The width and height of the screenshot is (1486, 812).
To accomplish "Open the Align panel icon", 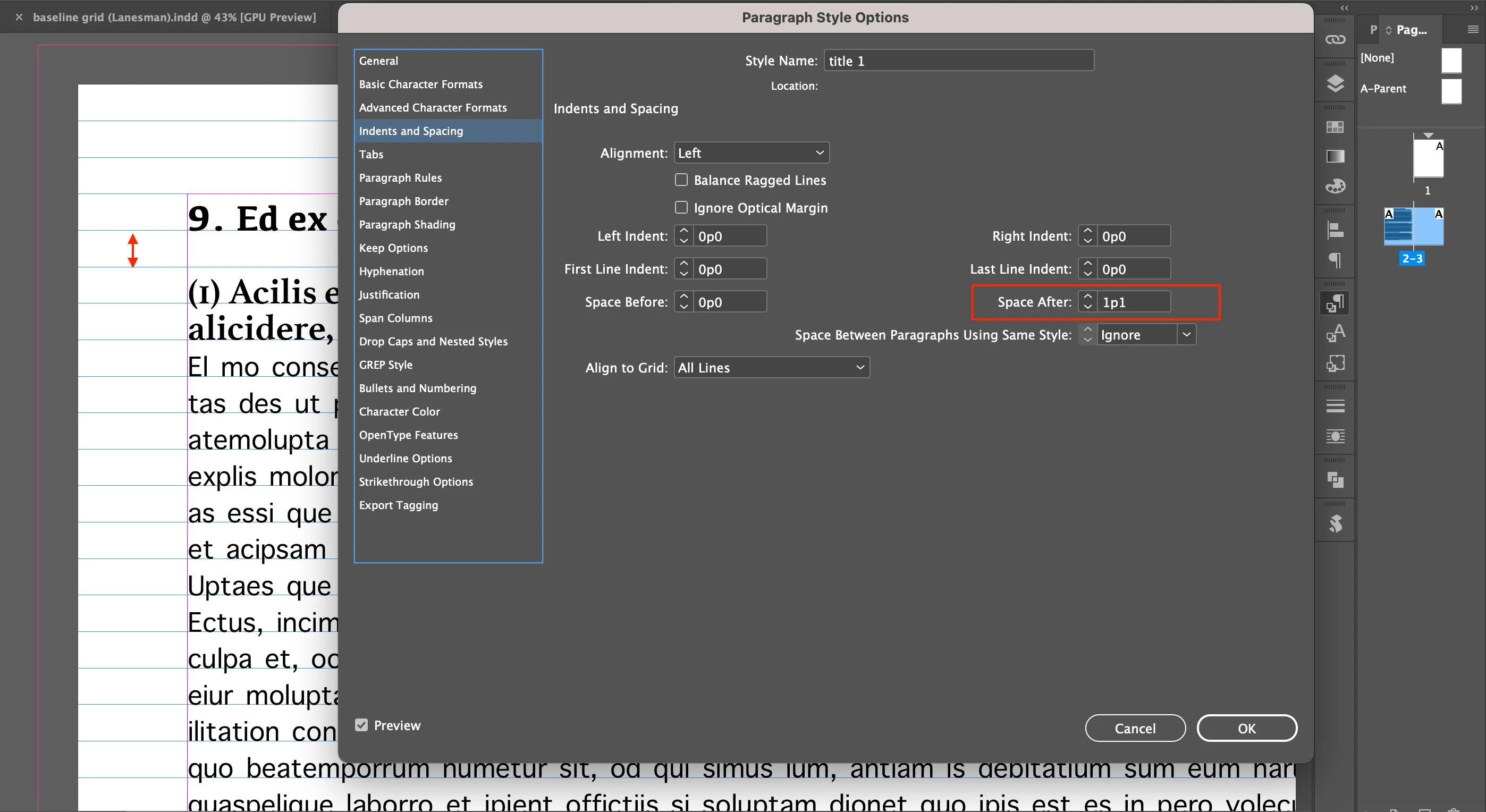I will 1335,230.
